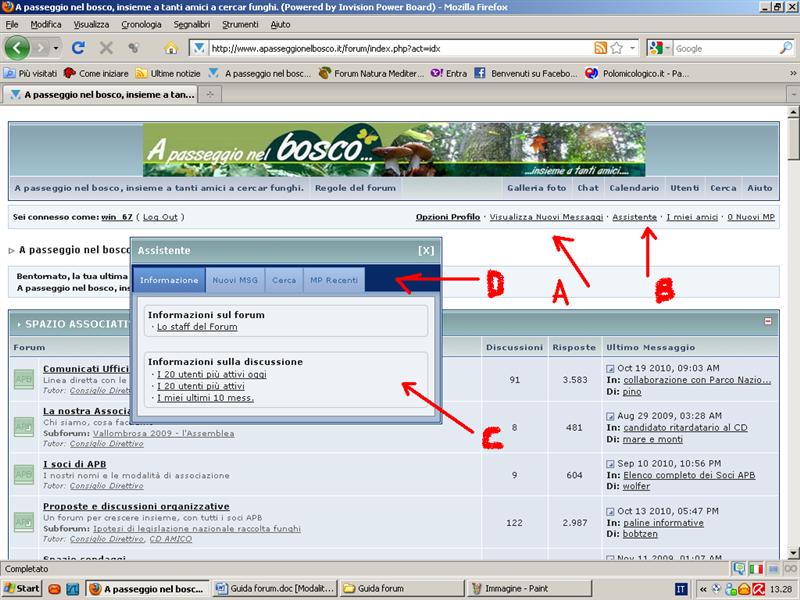Click the Start button on the taskbar
Screen dimensions: 800x600
coord(22,588)
